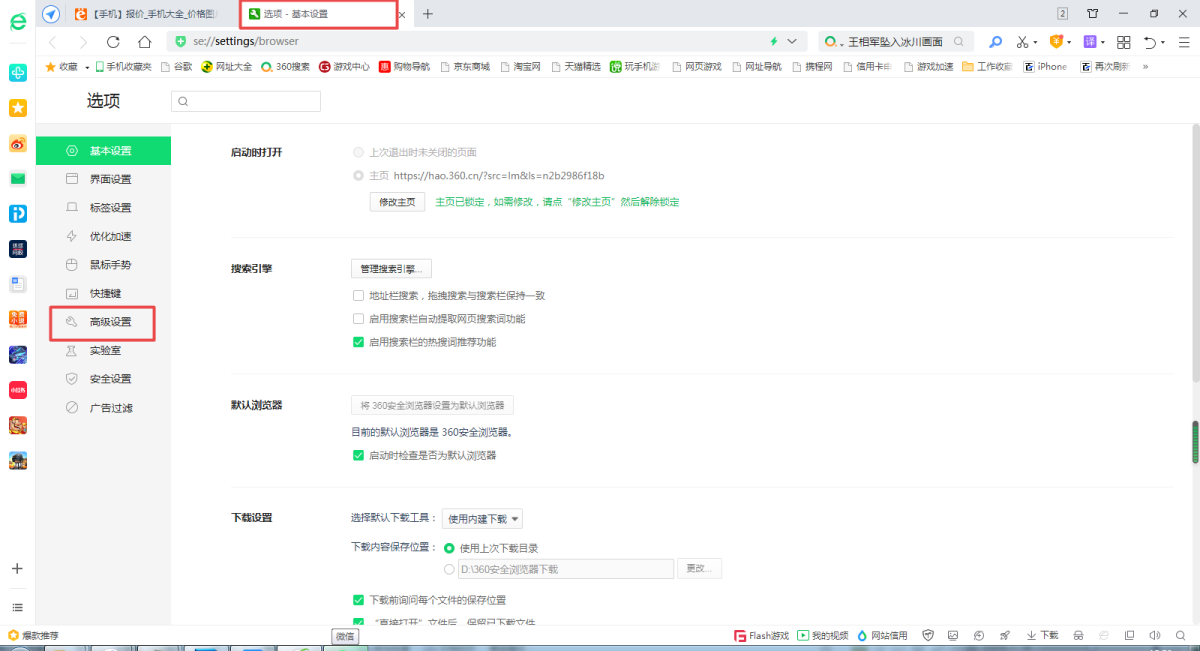The width and height of the screenshot is (1200, 651).
Task: Click inside the options search field
Action: tap(247, 101)
